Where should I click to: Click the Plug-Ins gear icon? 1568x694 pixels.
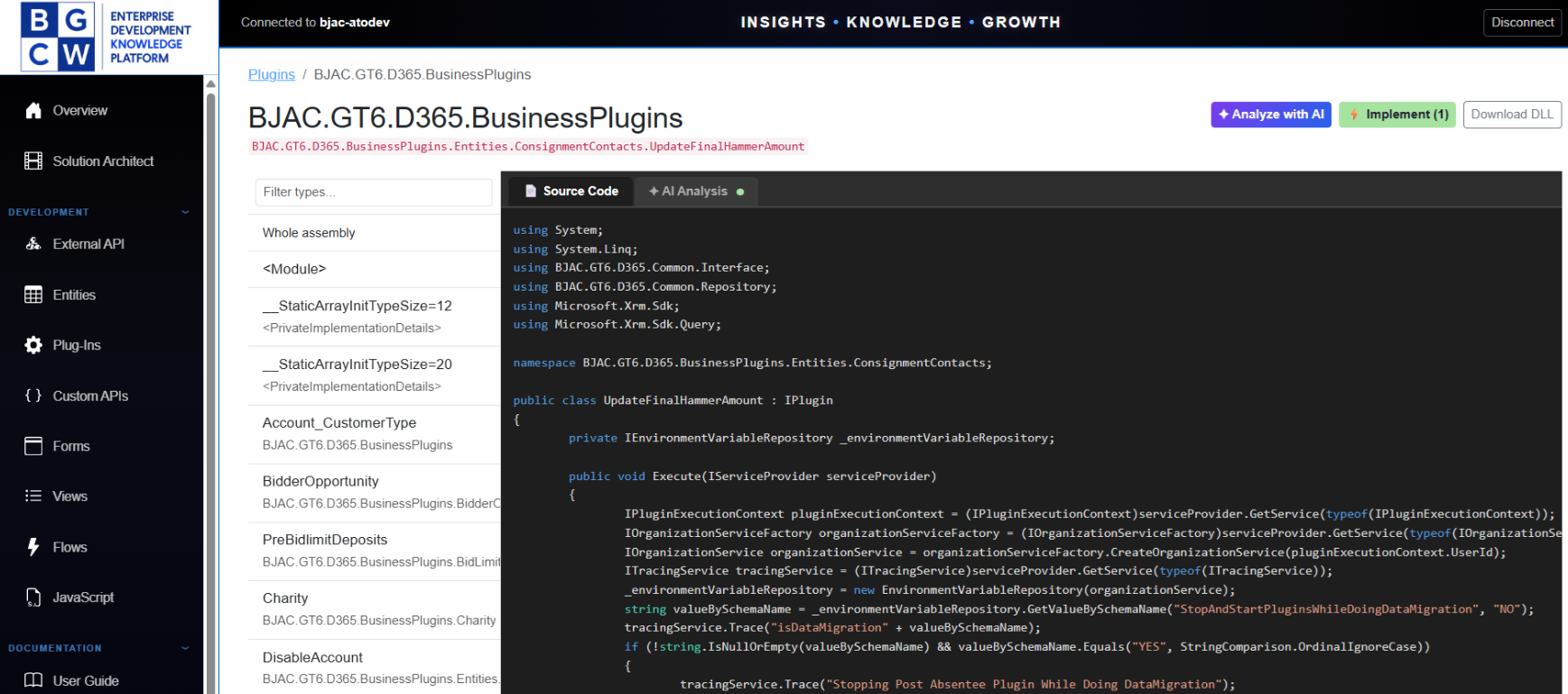pos(33,345)
